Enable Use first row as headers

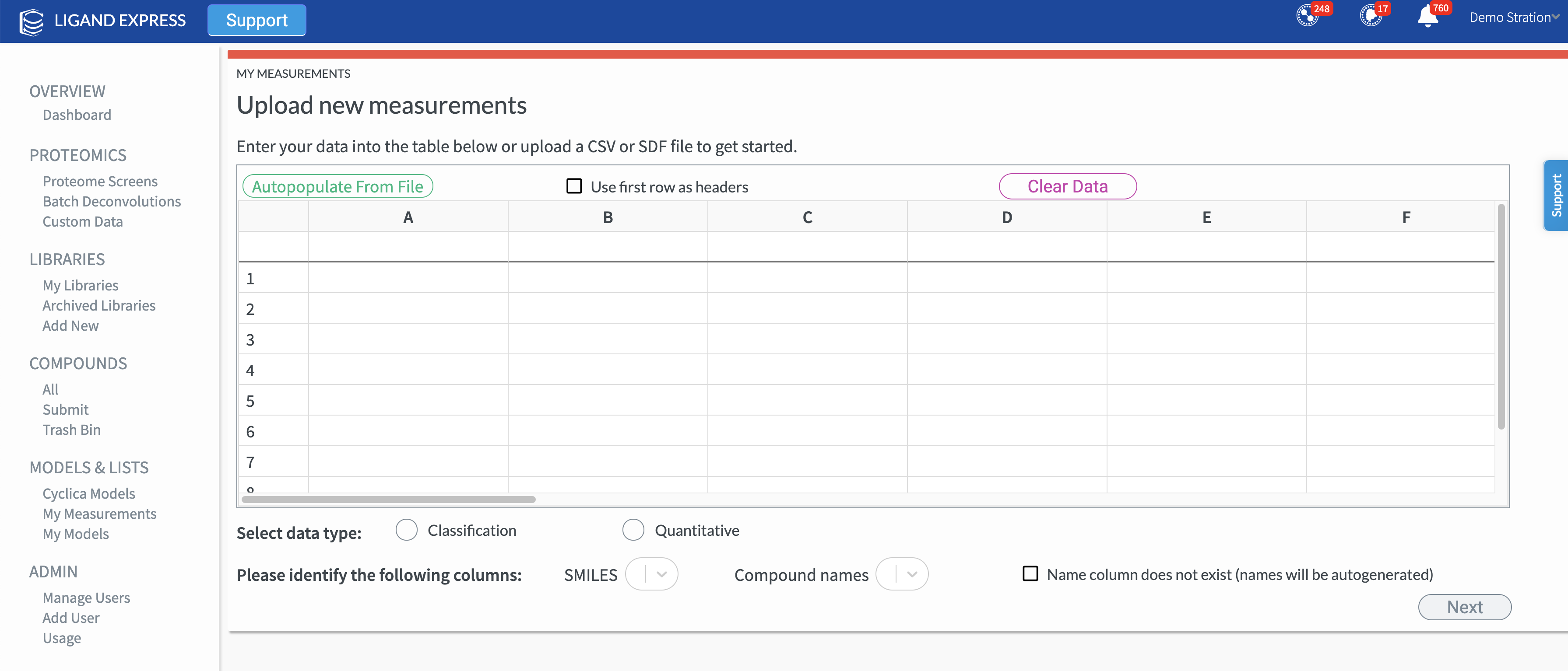tap(574, 186)
